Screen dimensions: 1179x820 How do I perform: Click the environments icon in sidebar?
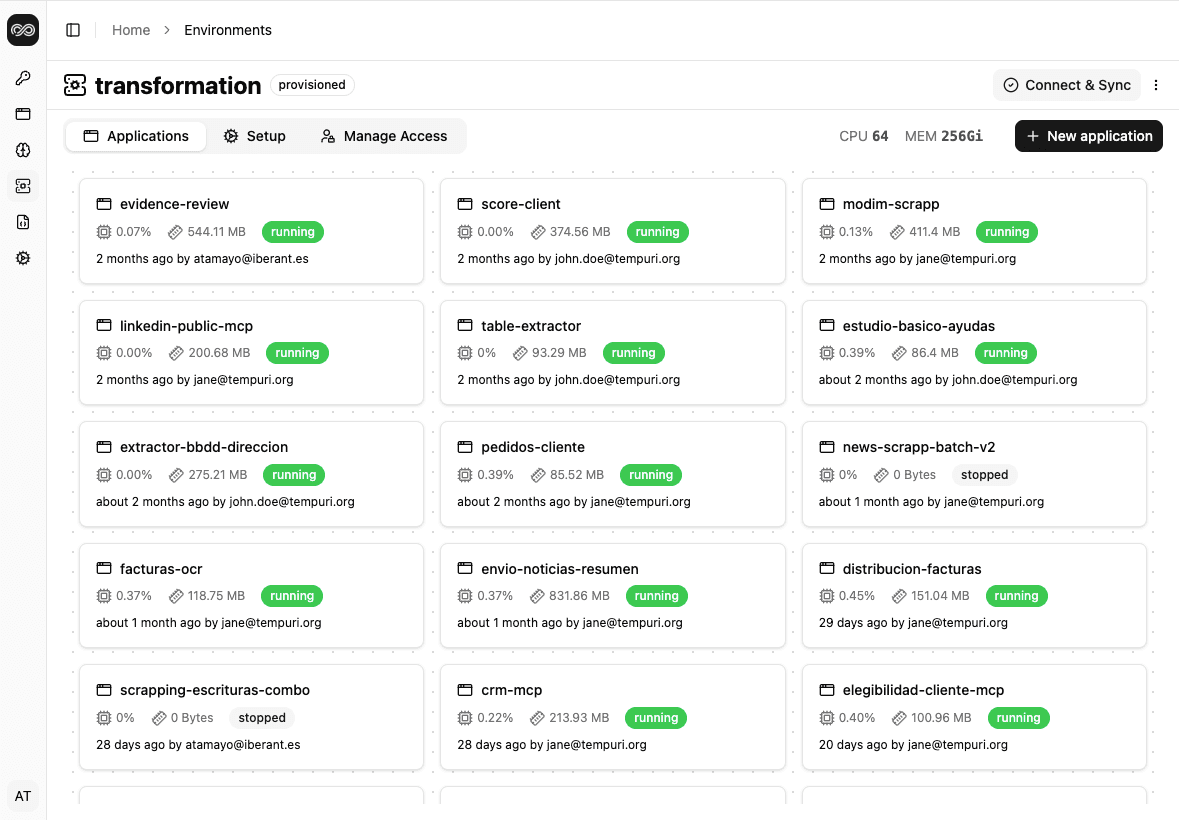tap(22, 186)
